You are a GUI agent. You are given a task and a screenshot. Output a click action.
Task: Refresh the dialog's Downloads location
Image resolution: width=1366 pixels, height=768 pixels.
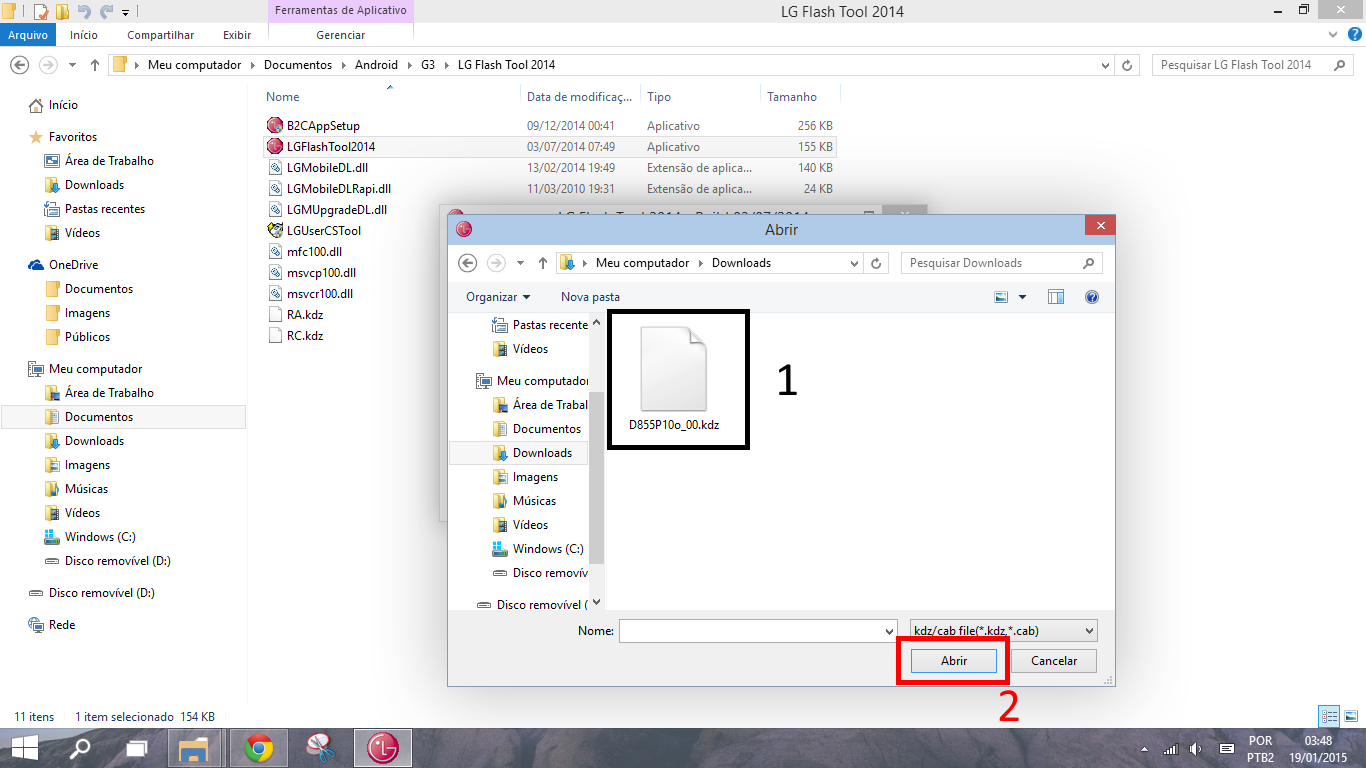point(876,263)
